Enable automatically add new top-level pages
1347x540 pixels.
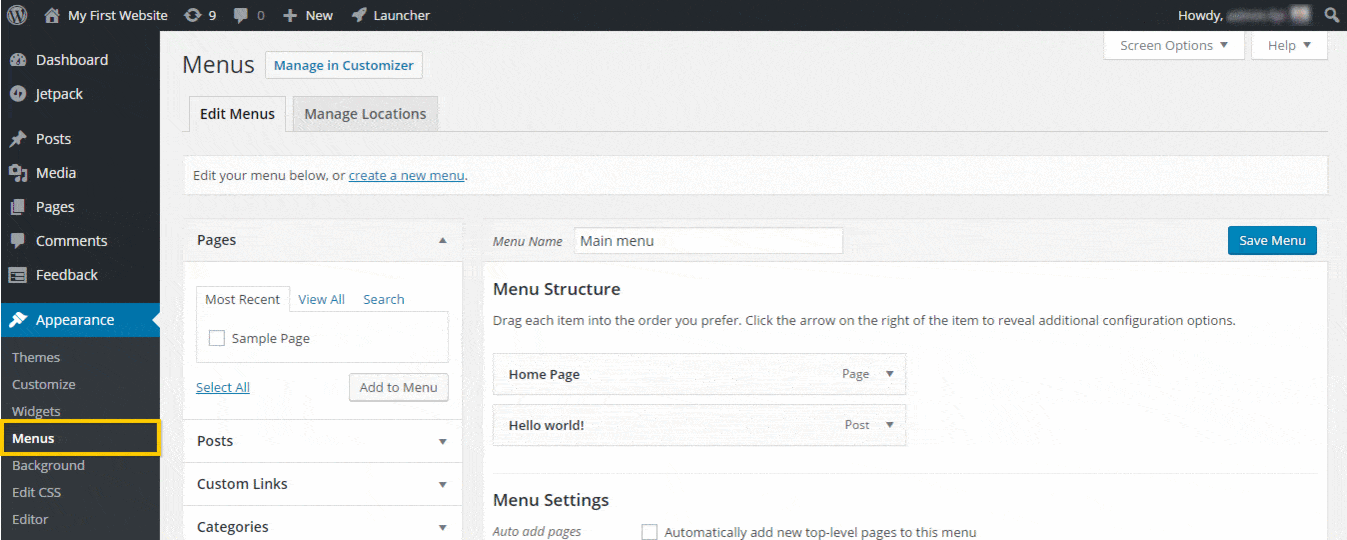point(649,532)
